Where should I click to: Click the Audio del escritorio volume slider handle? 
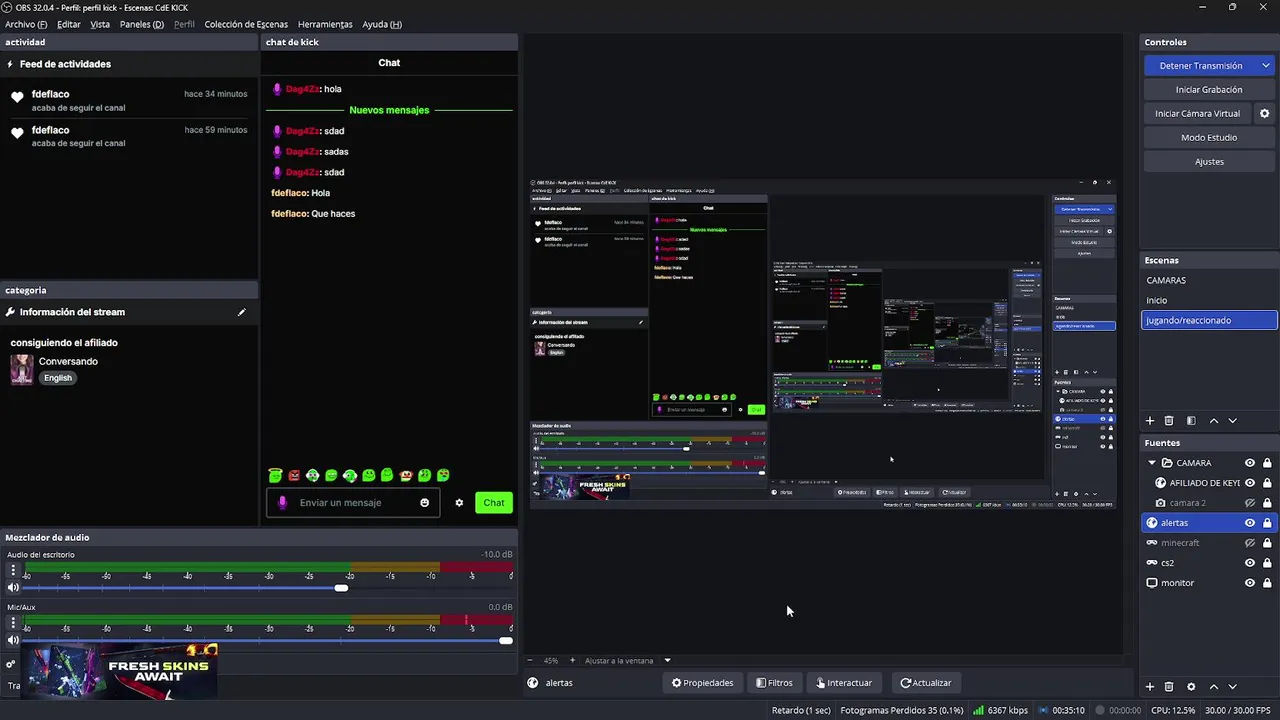[341, 588]
